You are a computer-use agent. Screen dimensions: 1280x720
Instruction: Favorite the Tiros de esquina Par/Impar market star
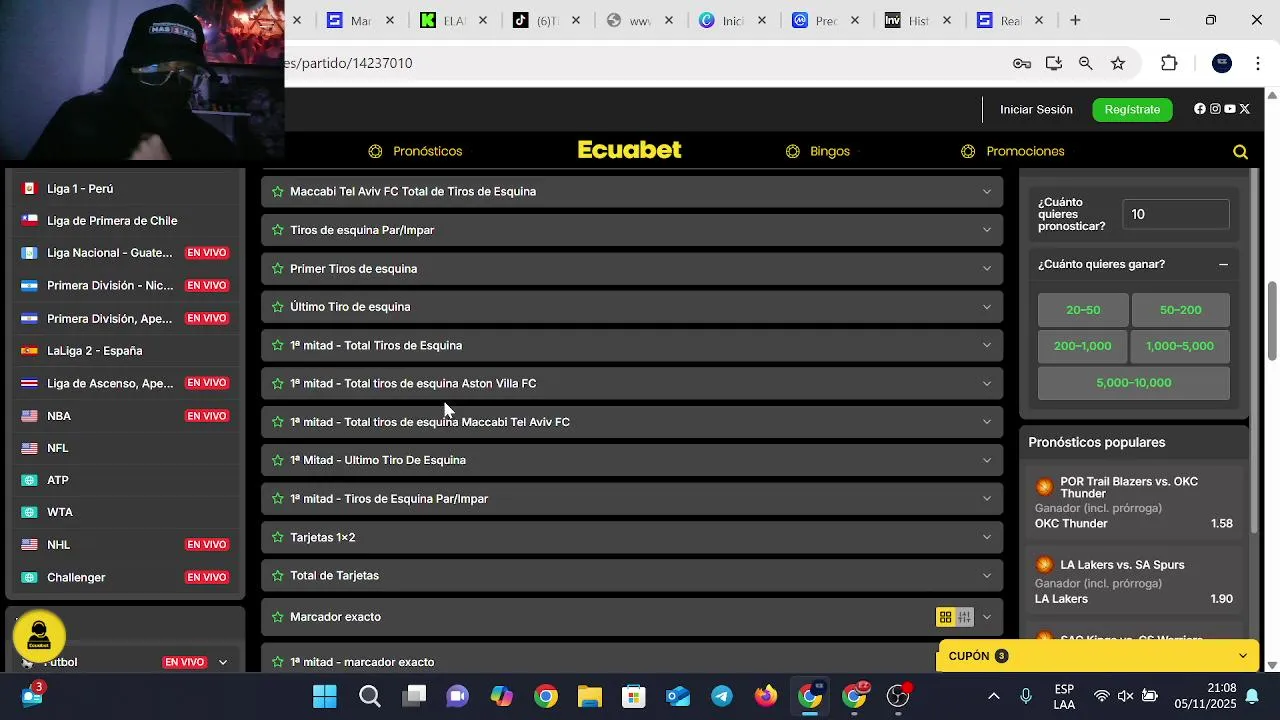(278, 230)
